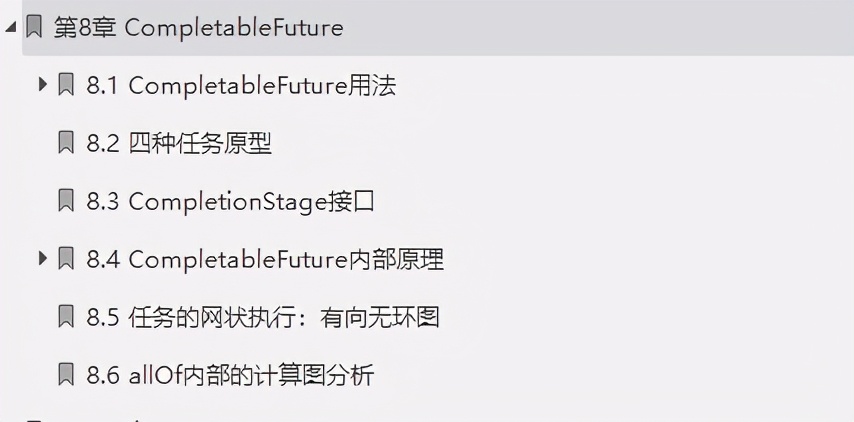Image resolution: width=854 pixels, height=422 pixels.
Task: Click bookmark icon beside 8.5 任务的网状执行
Action: tap(66, 317)
